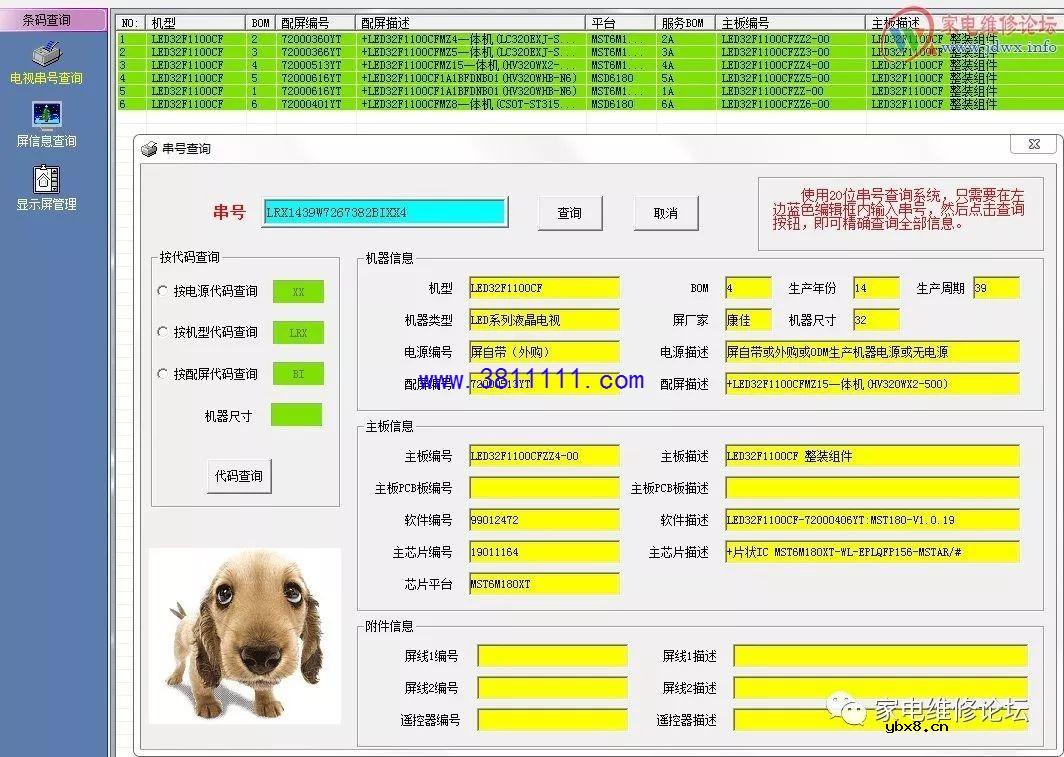Image resolution: width=1064 pixels, height=757 pixels.
Task: Select the 按电源代码查询 radio button
Action: tap(163, 292)
